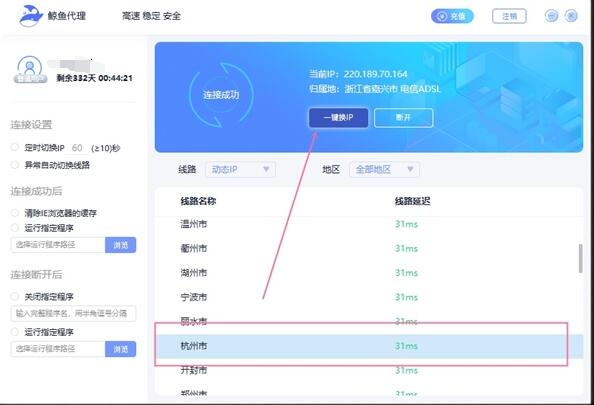The height and width of the screenshot is (405, 594).
Task: Click 浏览 button under 连接成功后
Action: tap(120, 245)
